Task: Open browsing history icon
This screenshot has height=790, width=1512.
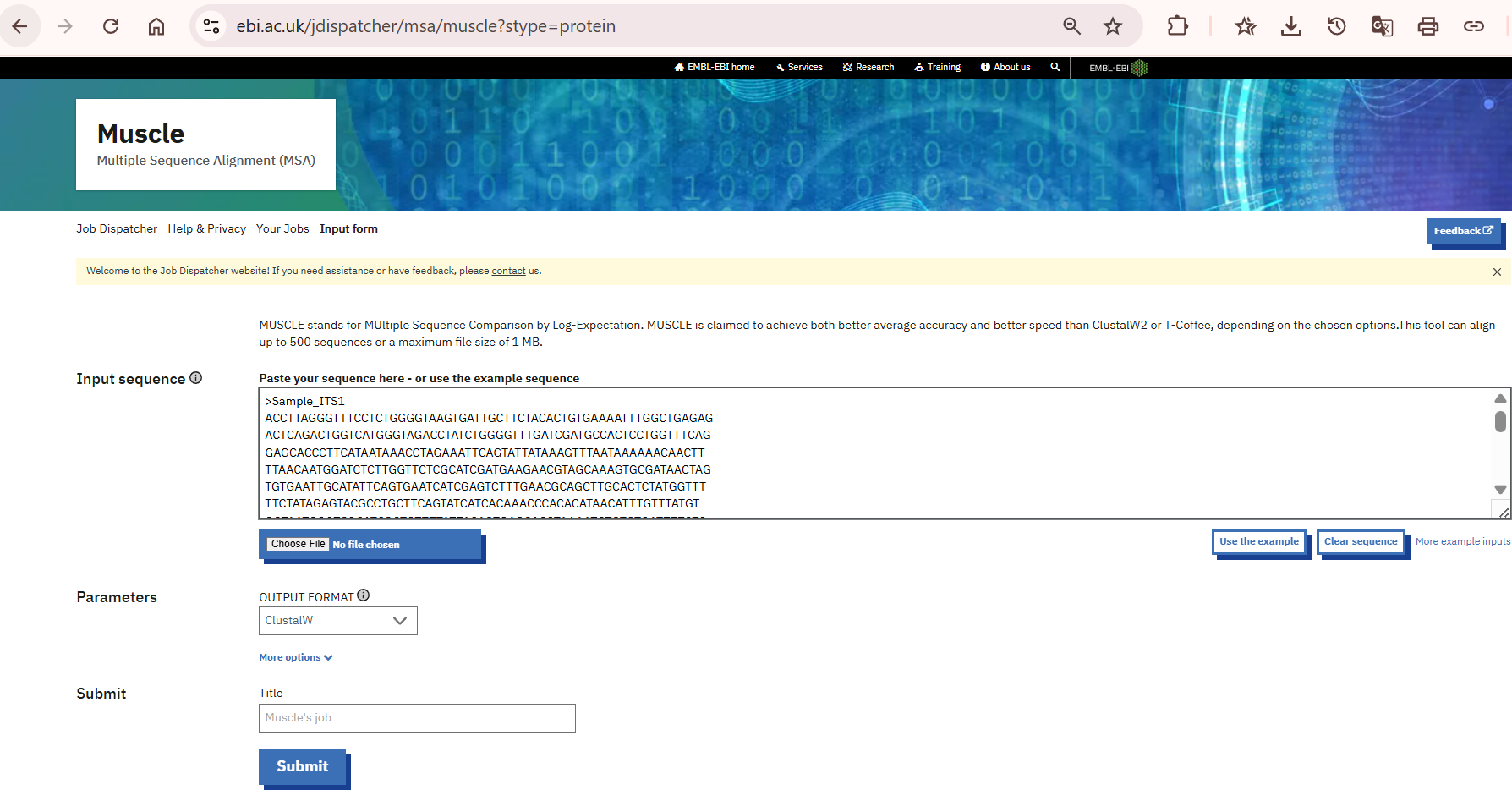Action: [x=1336, y=26]
